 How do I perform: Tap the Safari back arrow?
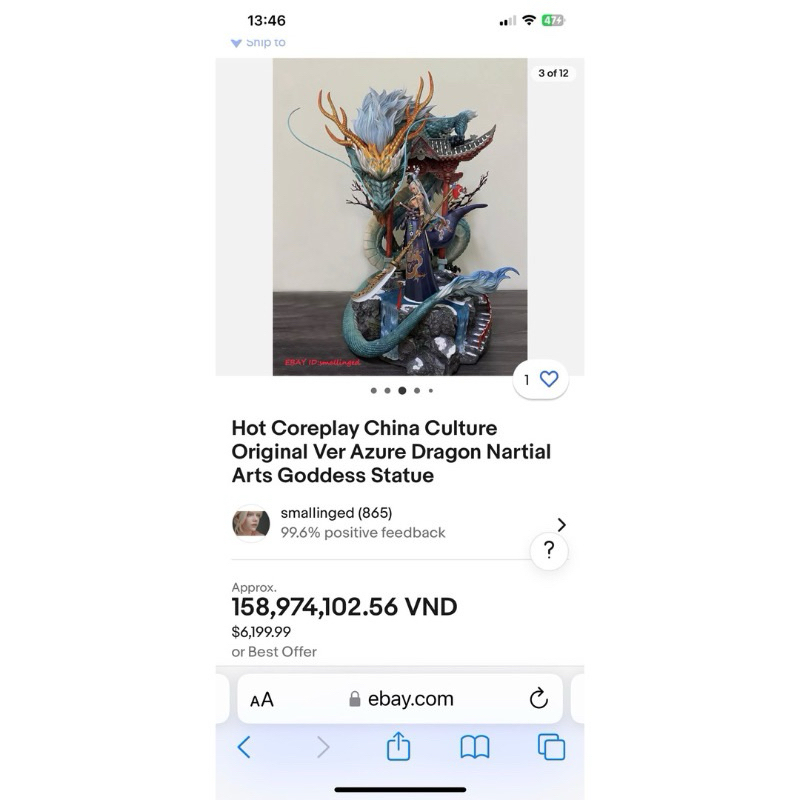244,747
